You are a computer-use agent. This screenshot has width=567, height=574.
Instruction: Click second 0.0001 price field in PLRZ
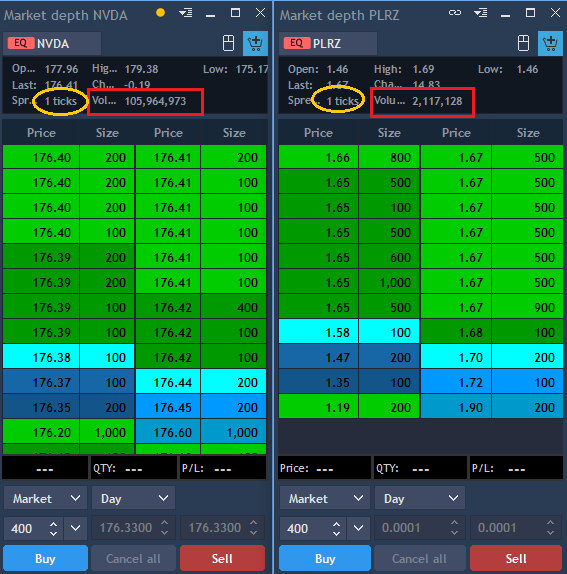point(516,528)
